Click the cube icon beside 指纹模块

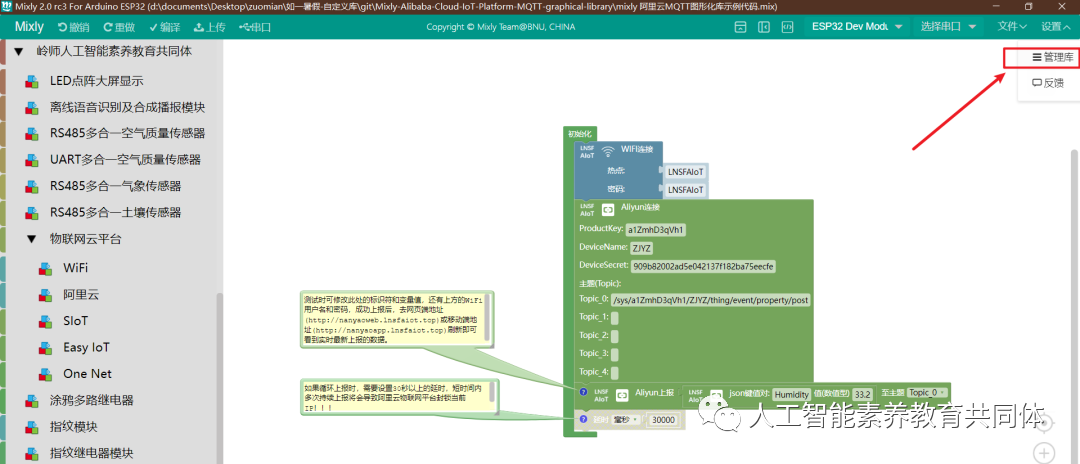32,428
